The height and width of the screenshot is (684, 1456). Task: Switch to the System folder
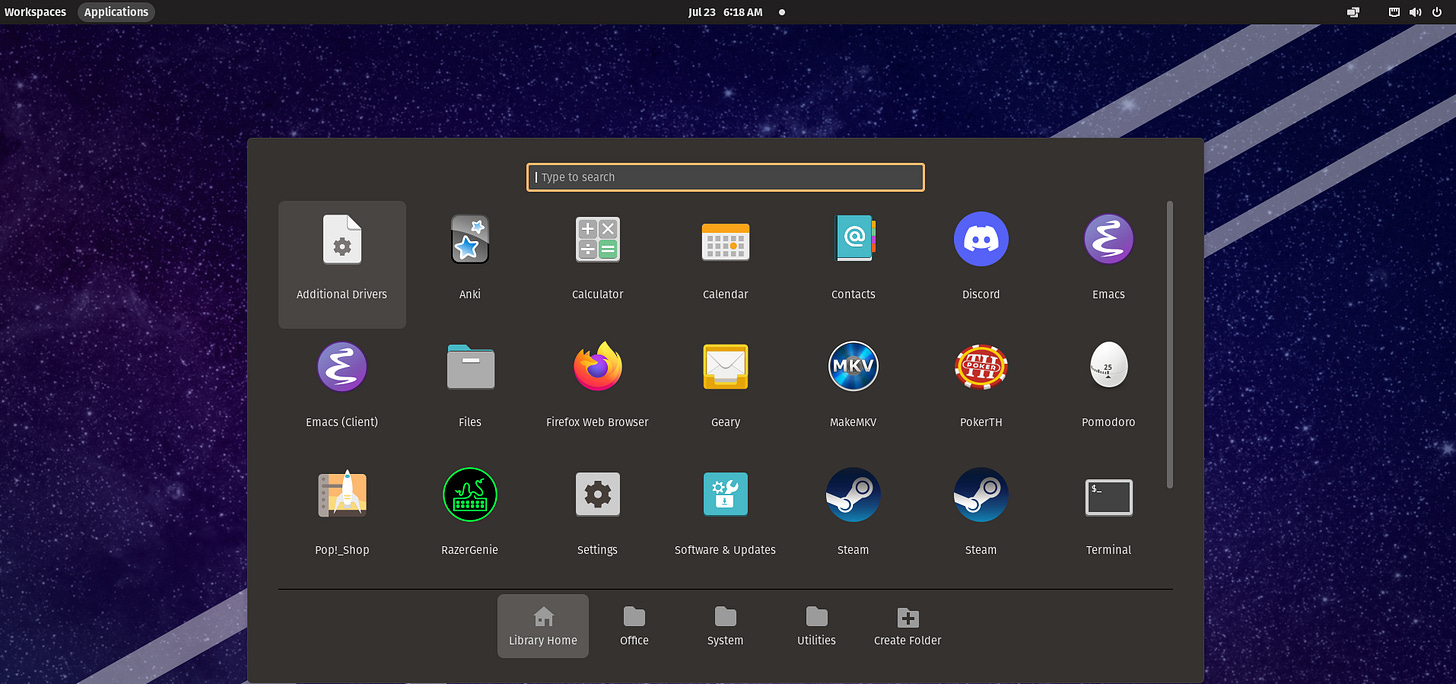coord(725,626)
